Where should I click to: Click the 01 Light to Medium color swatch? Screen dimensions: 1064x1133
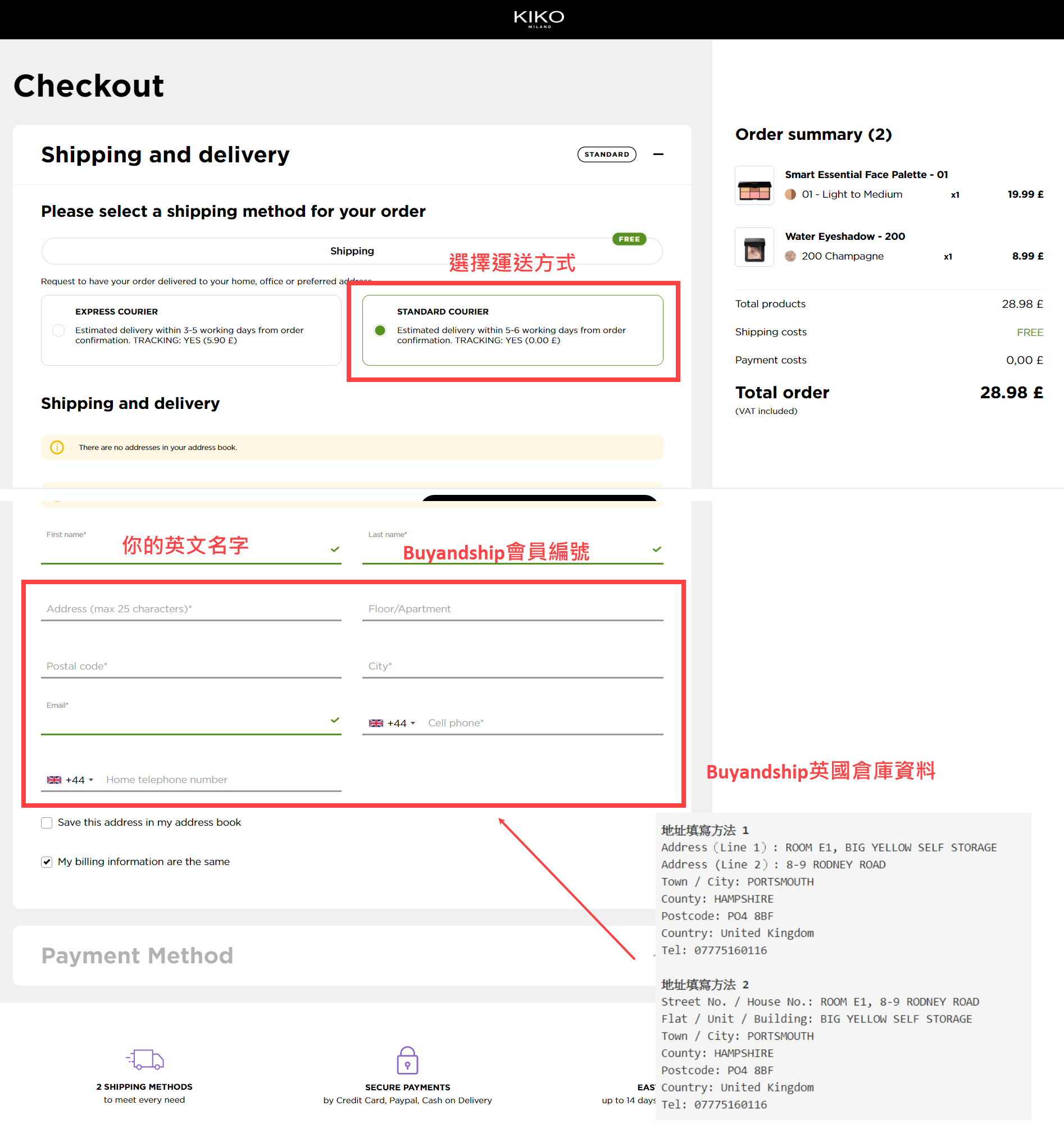(x=790, y=194)
